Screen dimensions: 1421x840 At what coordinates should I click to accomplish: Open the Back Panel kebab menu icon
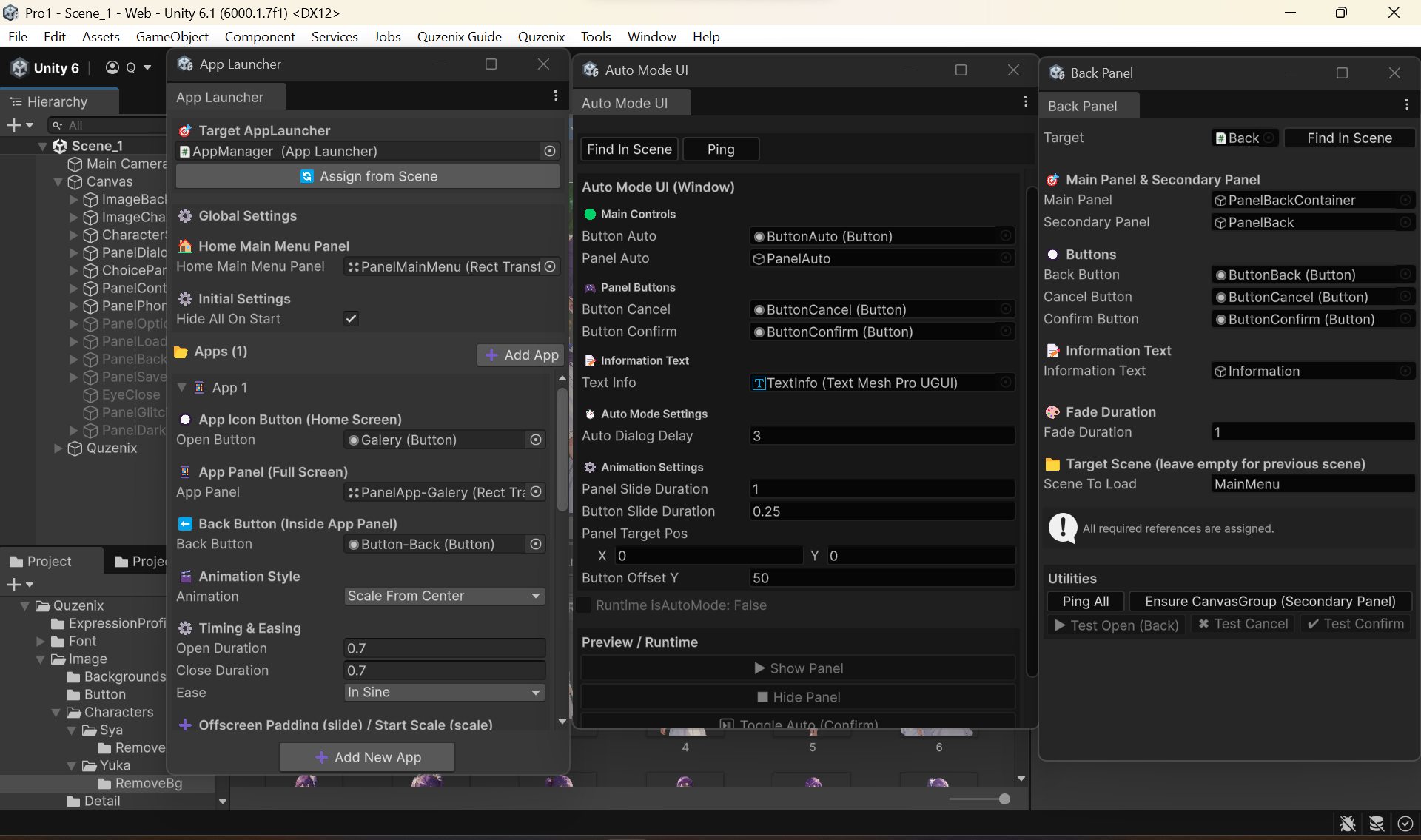(1407, 104)
